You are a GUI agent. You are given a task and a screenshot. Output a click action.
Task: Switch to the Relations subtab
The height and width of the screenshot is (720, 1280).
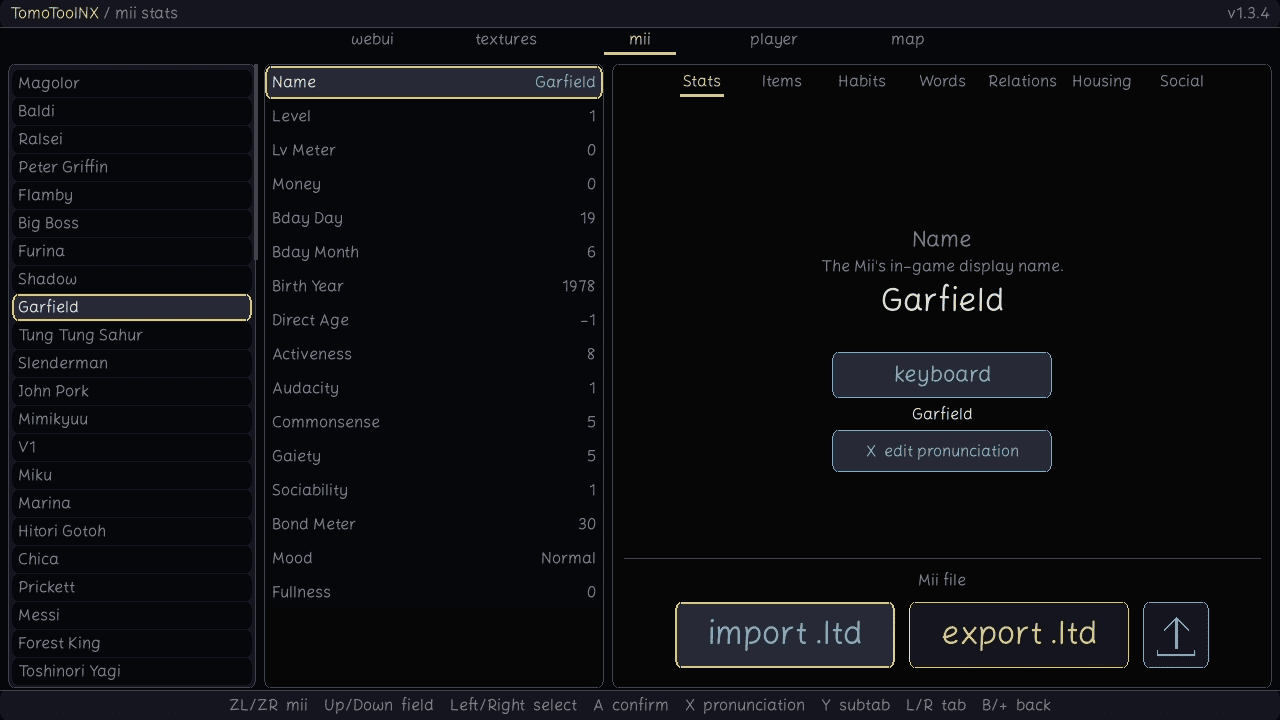[x=1022, y=81]
